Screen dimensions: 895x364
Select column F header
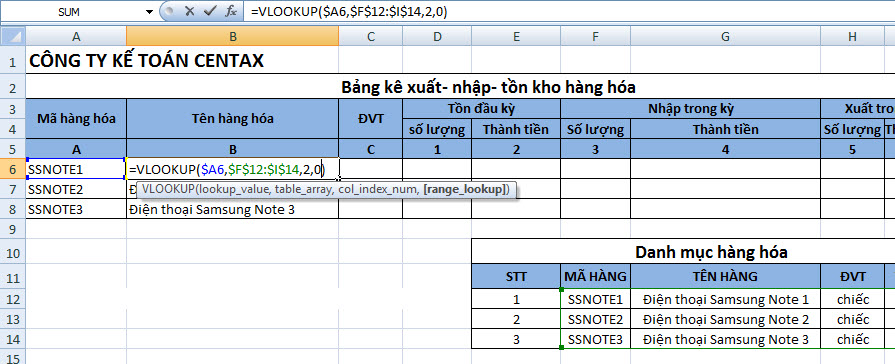click(595, 37)
